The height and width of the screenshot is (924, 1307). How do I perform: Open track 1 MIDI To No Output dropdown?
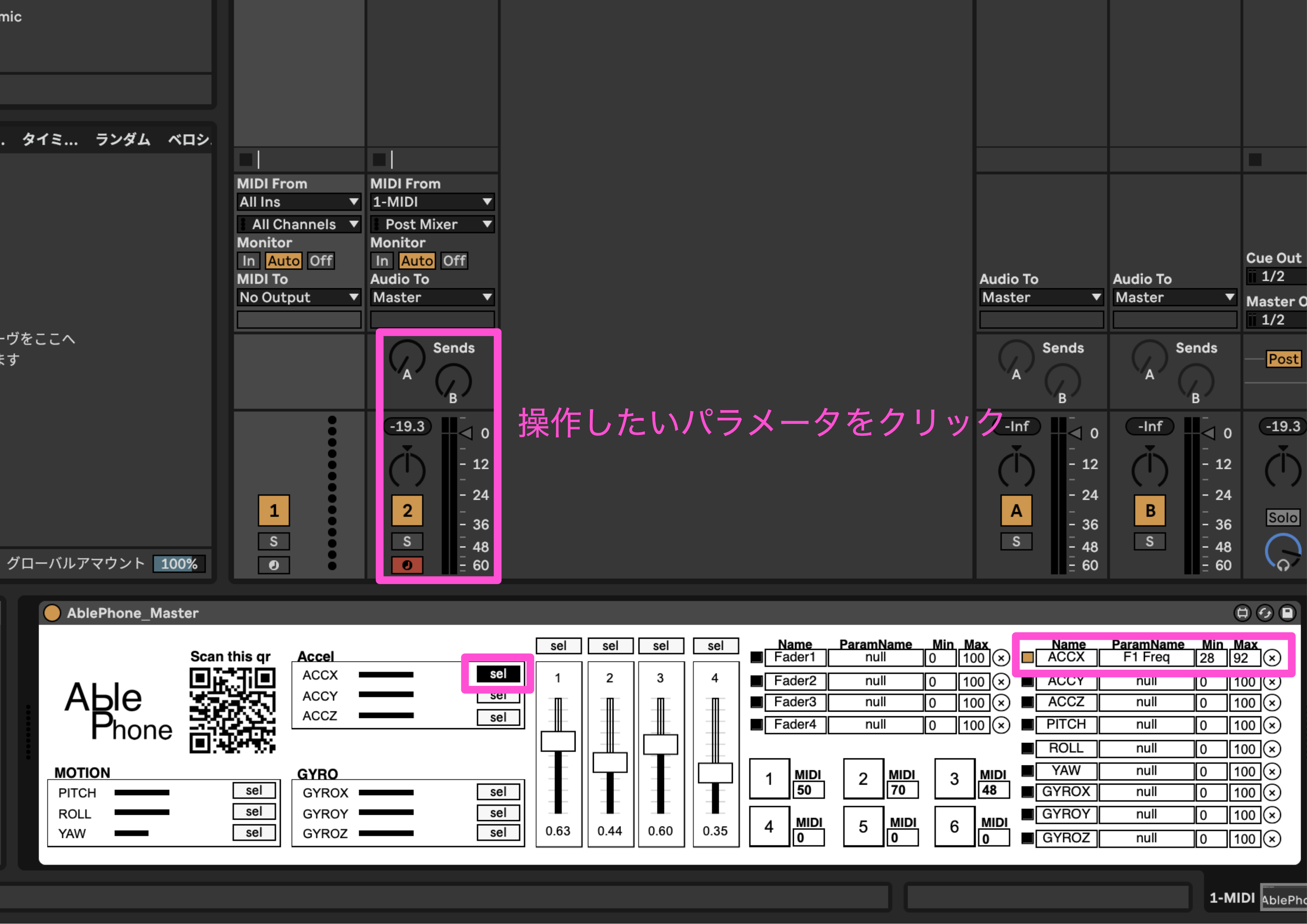tap(299, 297)
